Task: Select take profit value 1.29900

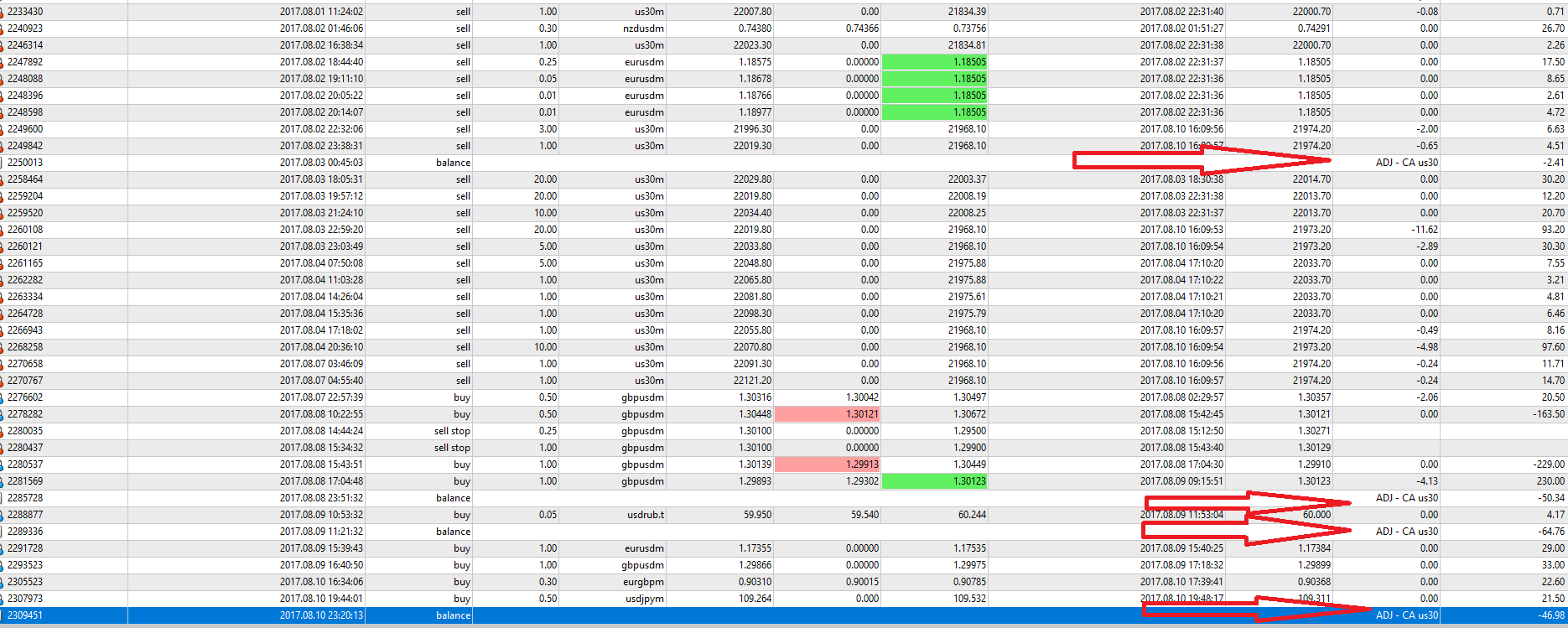Action: (969, 448)
